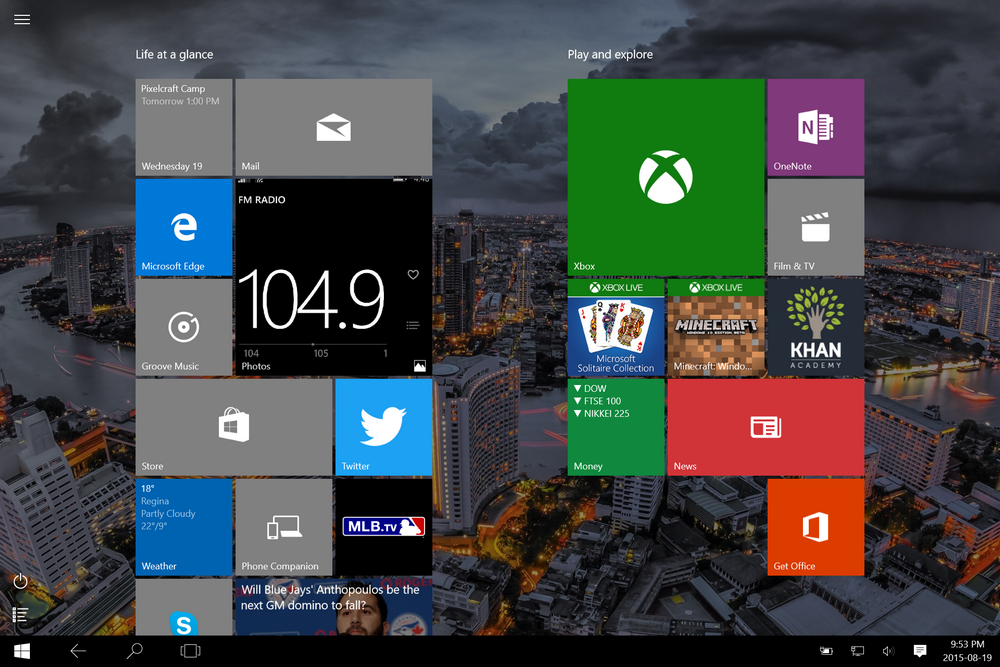Open the network icon in system tray
Image resolution: width=1000 pixels, height=667 pixels.
857,651
